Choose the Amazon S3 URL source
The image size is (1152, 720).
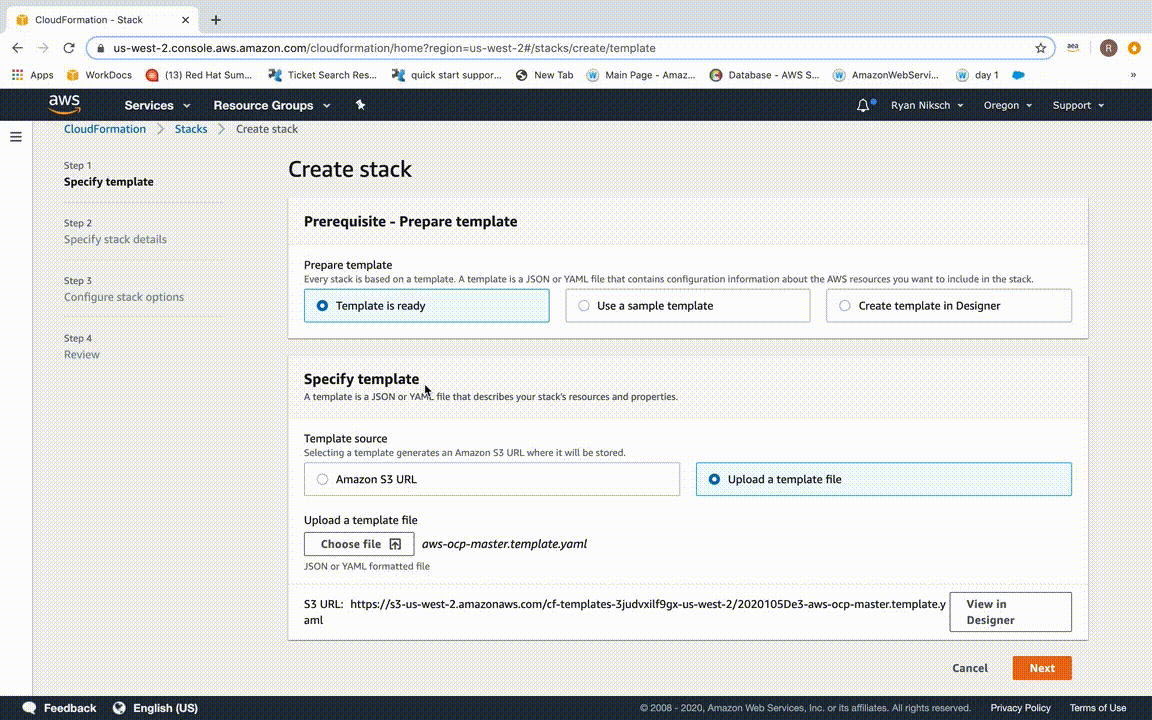[492, 479]
